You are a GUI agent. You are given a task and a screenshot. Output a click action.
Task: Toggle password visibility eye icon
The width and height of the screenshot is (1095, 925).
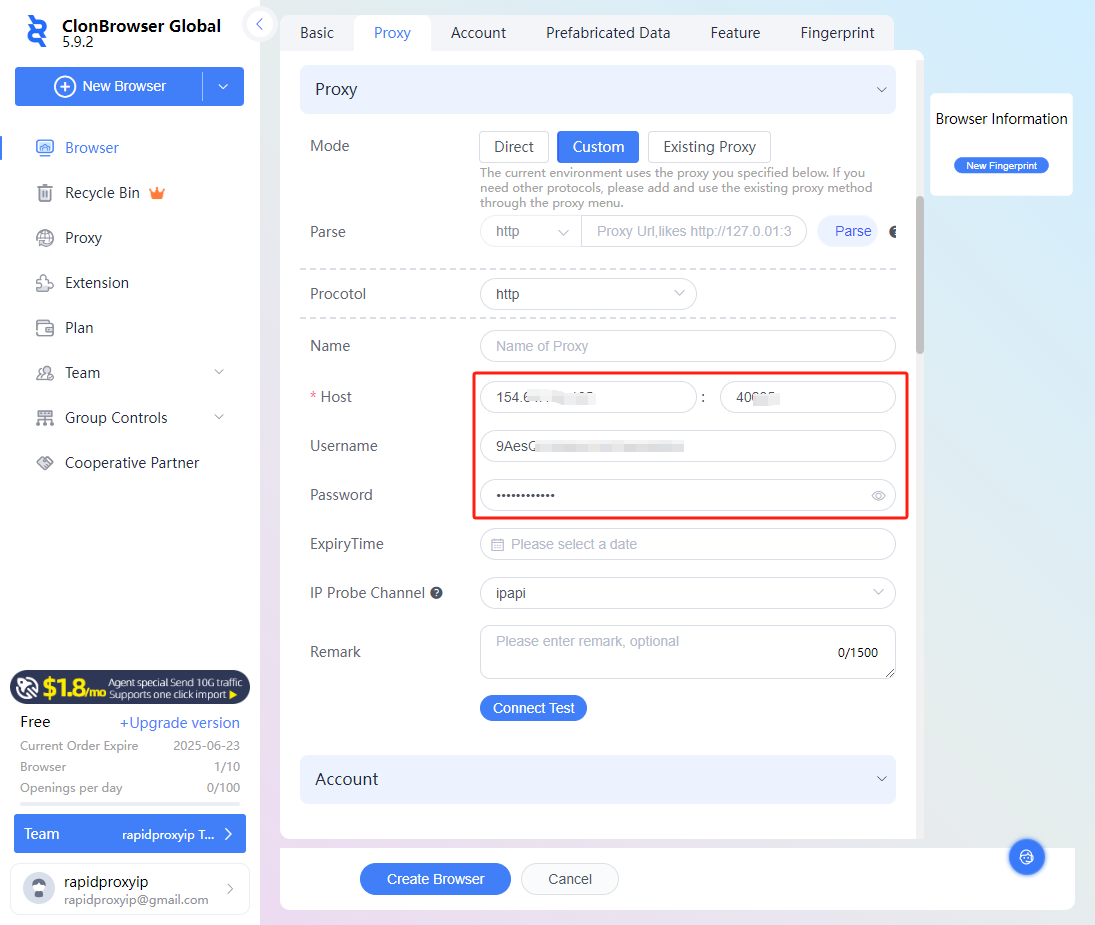tap(878, 496)
